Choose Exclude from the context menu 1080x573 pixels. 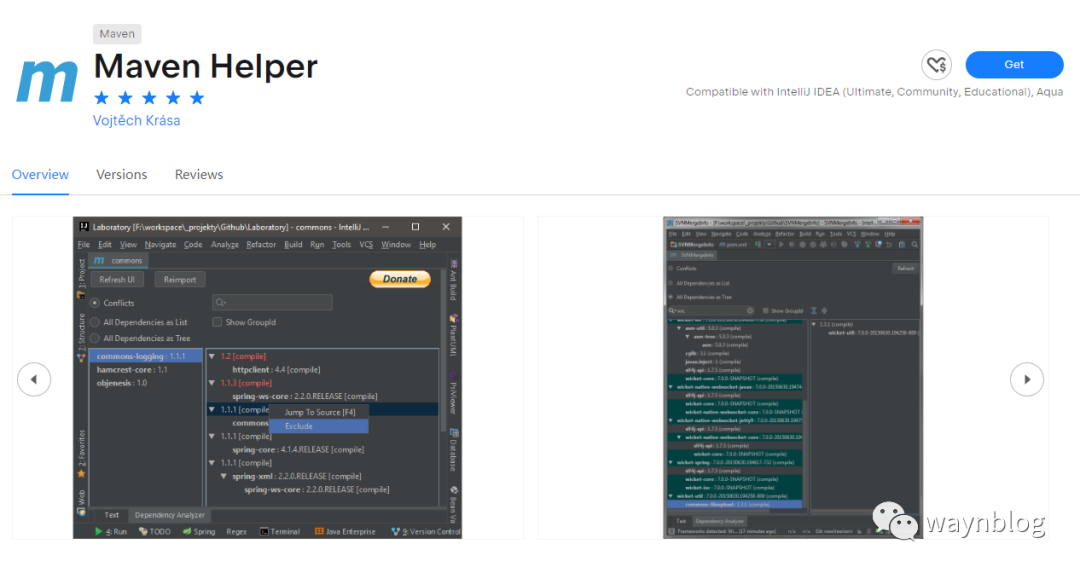(x=299, y=426)
